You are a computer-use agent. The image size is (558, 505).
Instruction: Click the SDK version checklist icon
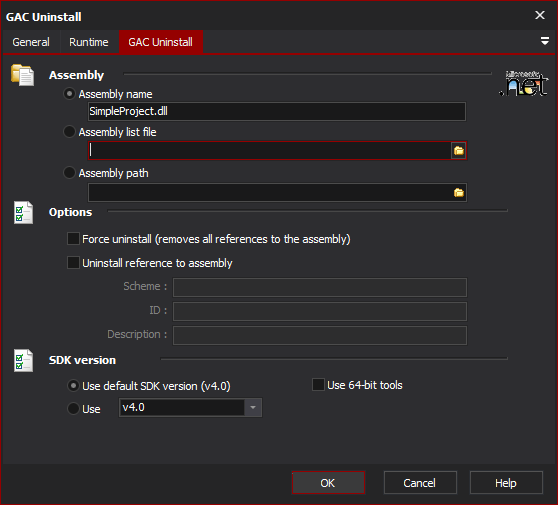pyautogui.click(x=23, y=361)
